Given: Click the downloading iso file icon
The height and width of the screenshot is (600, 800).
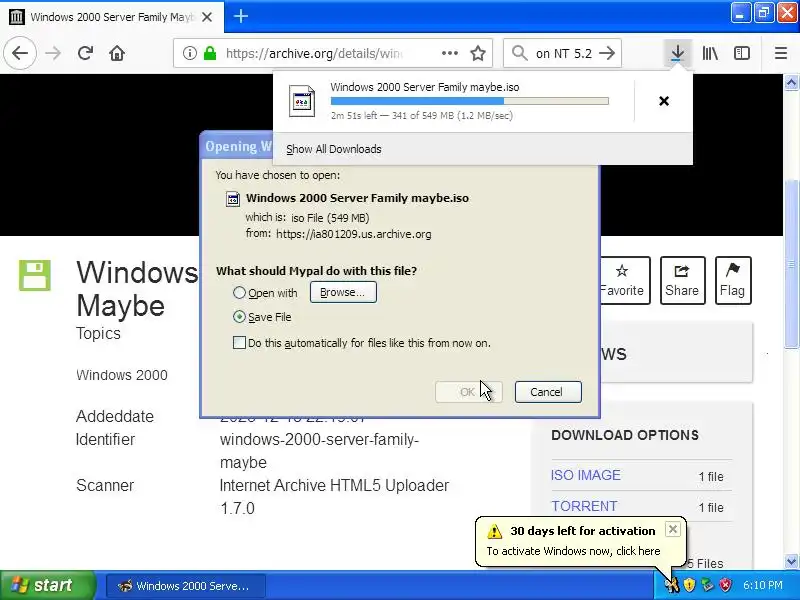Looking at the screenshot, I should point(302,101).
